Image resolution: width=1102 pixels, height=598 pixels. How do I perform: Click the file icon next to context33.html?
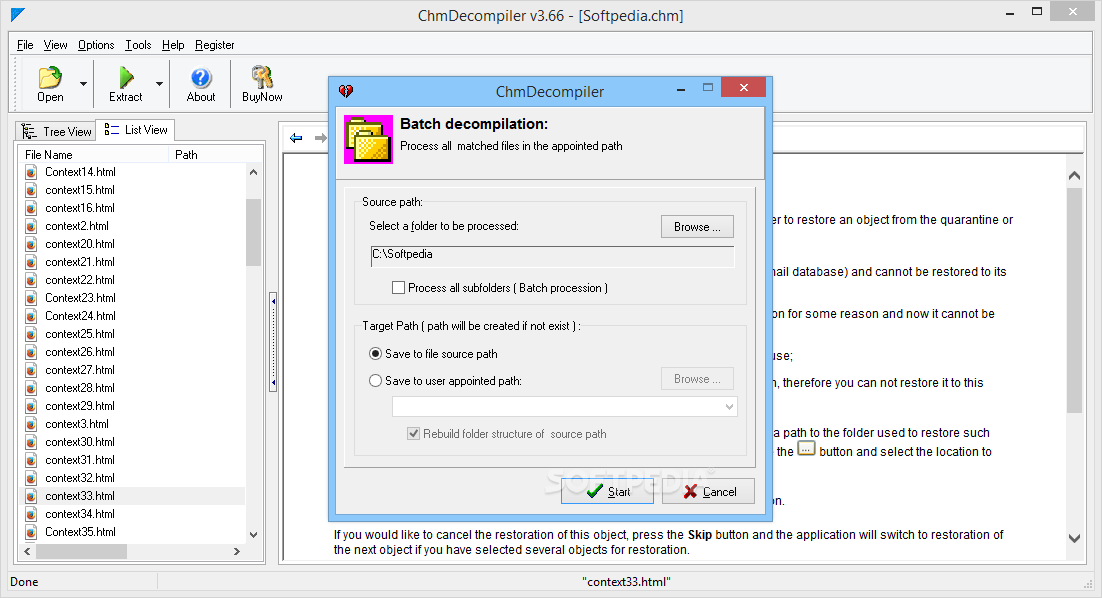click(x=31, y=496)
